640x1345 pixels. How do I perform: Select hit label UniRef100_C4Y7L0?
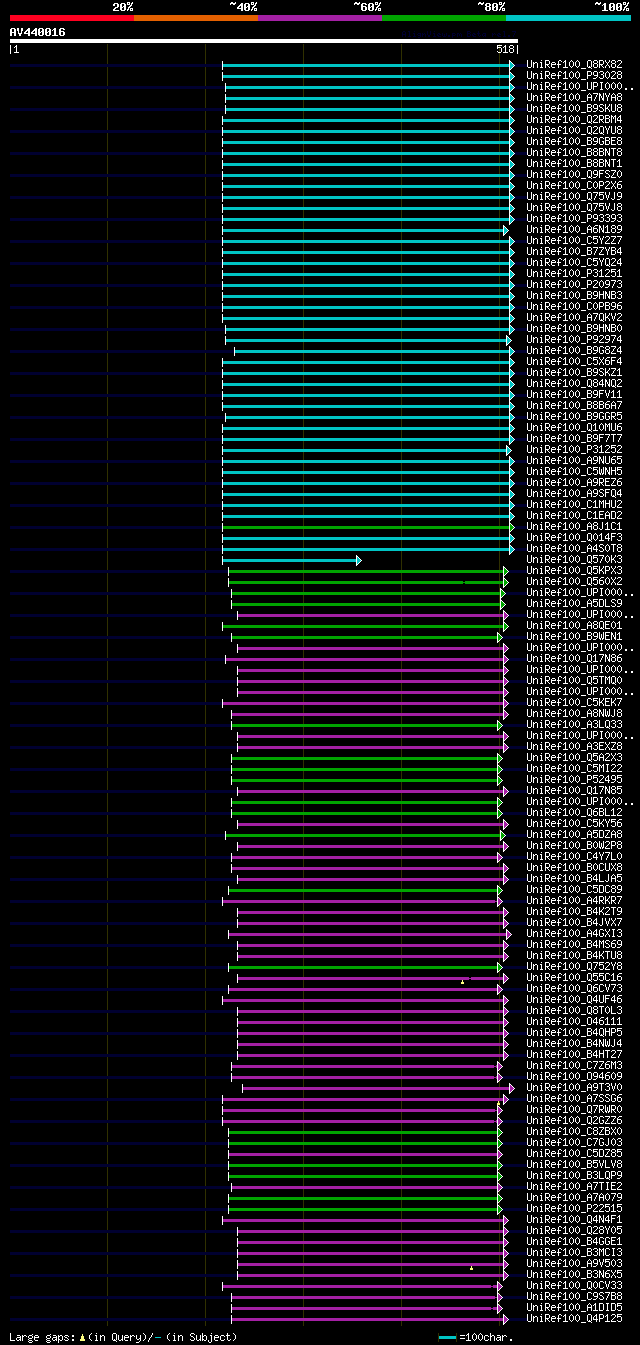pyautogui.click(x=574, y=856)
